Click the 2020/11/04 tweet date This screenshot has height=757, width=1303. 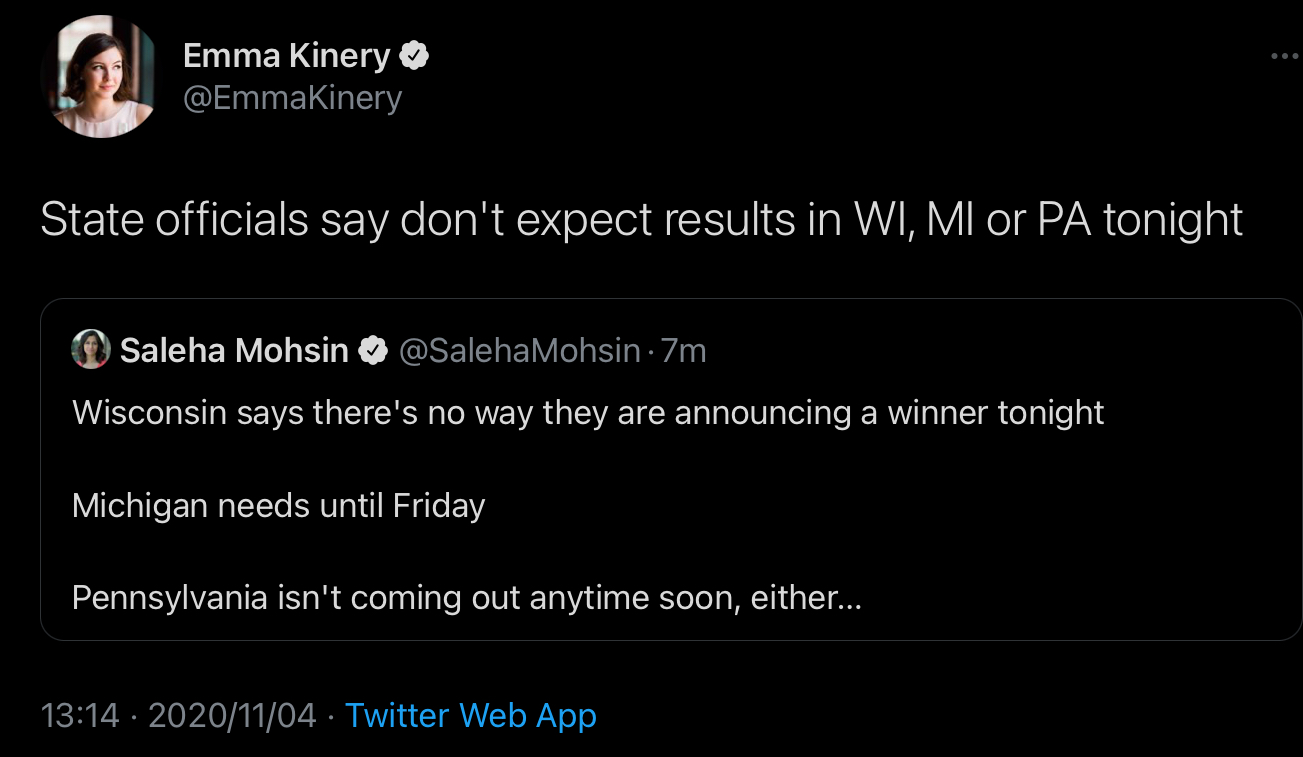point(232,716)
